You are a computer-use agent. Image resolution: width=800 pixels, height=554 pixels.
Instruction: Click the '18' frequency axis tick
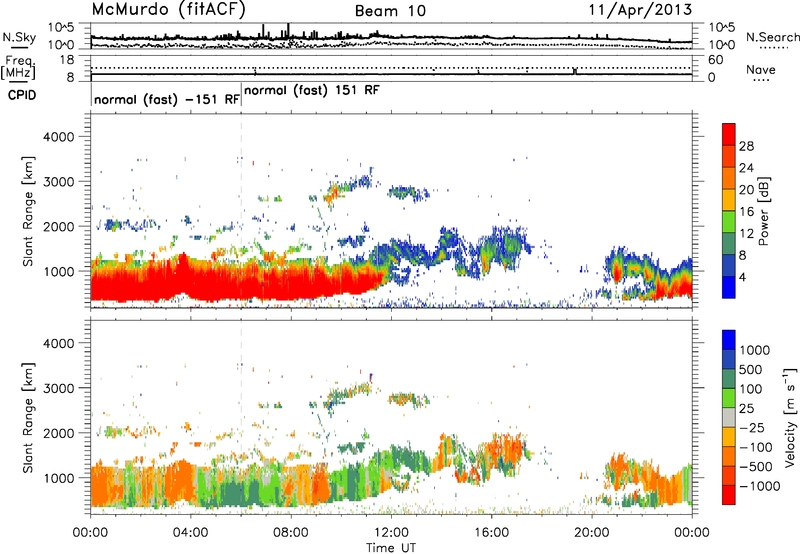pos(67,60)
